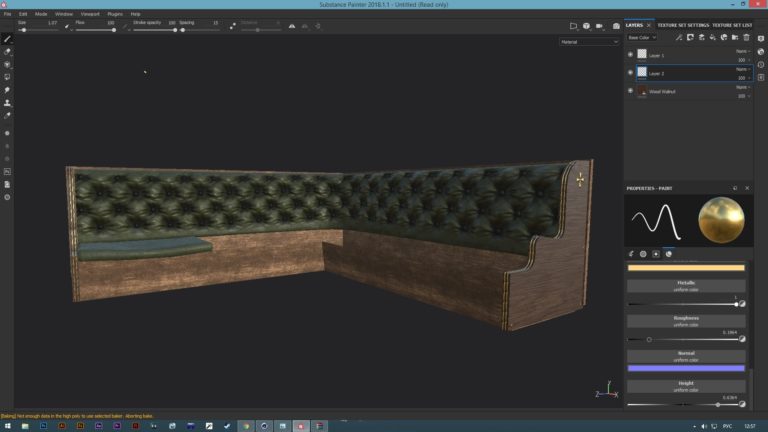
Task: Open Layer 1 opacity value dropdown
Action: click(x=744, y=60)
